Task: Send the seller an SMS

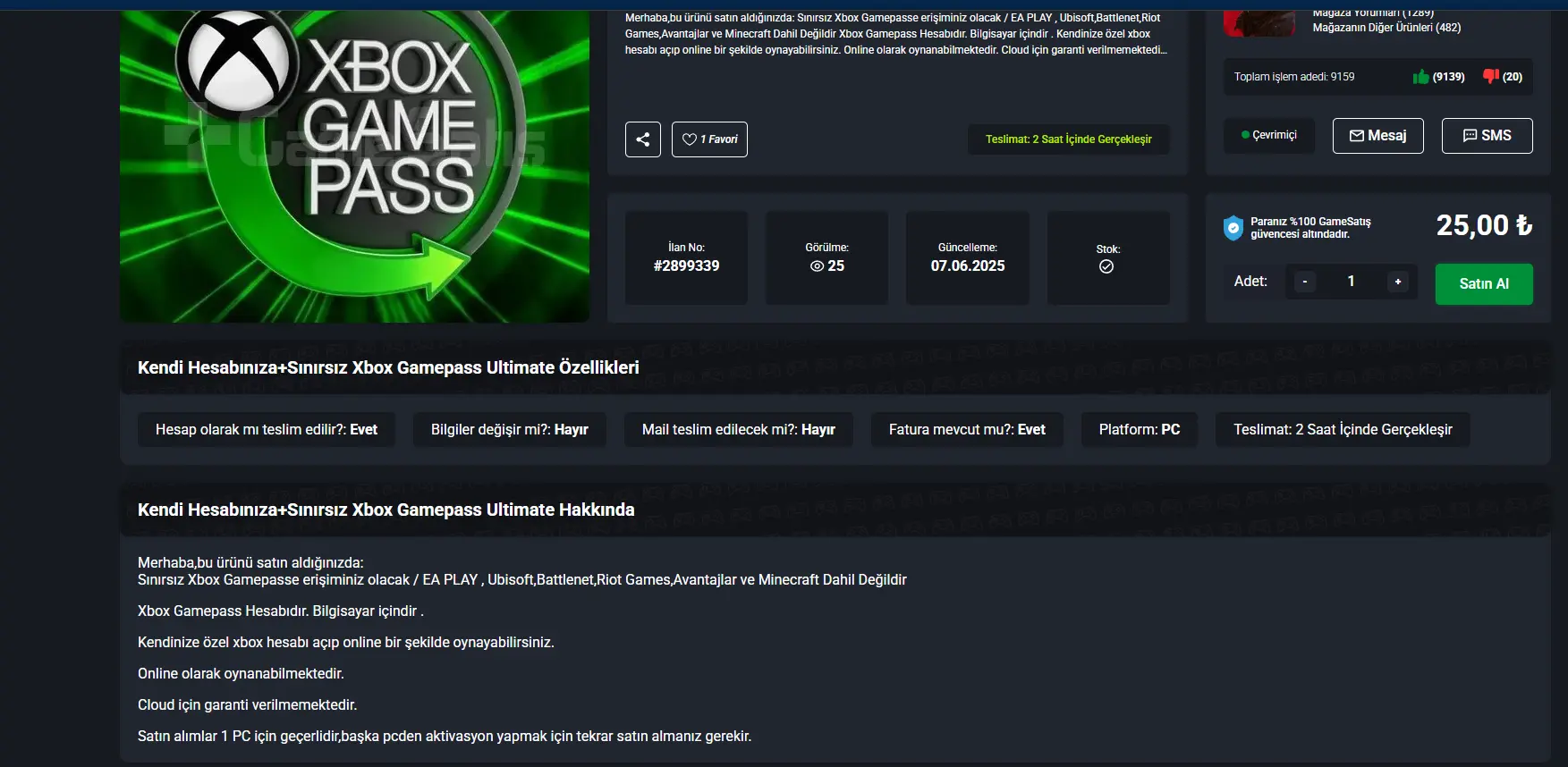Action: pyautogui.click(x=1487, y=136)
